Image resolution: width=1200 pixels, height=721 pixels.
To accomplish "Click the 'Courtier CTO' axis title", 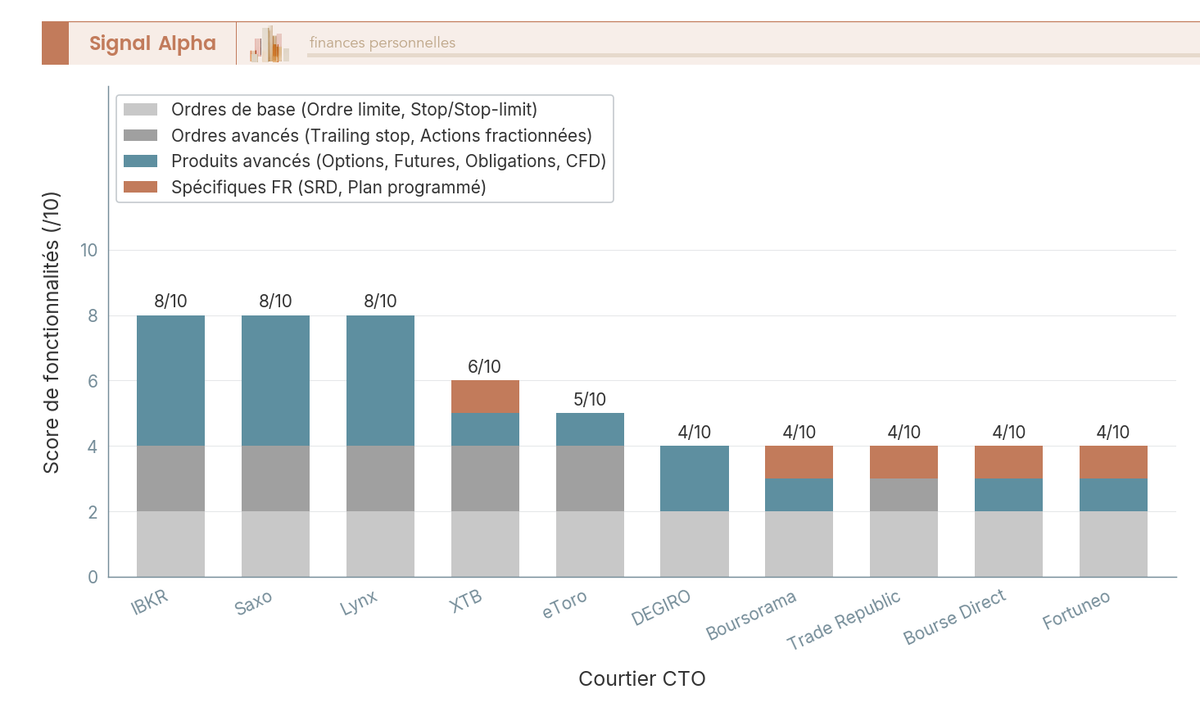I will (x=641, y=678).
